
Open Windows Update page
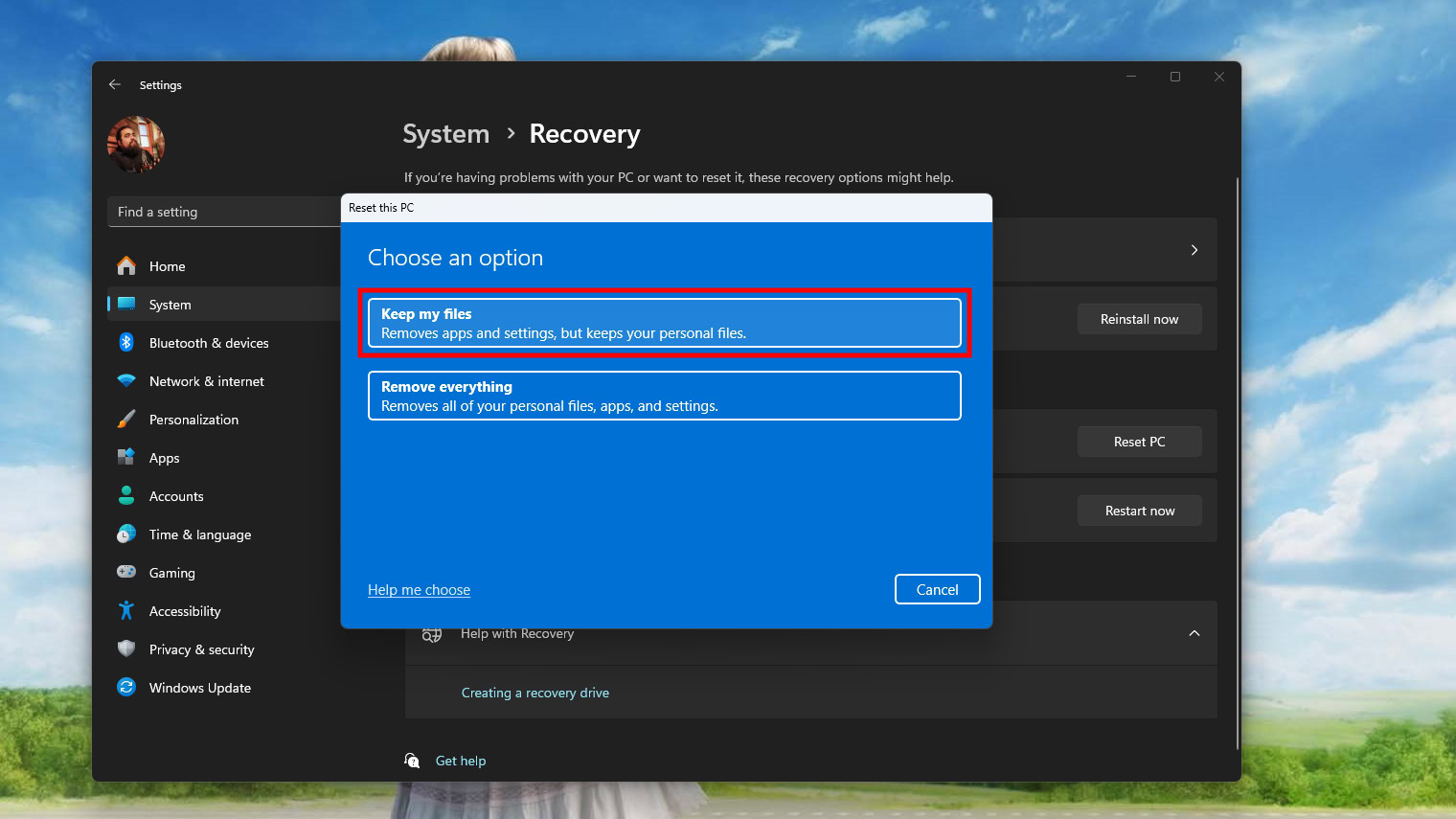pyautogui.click(x=224, y=688)
